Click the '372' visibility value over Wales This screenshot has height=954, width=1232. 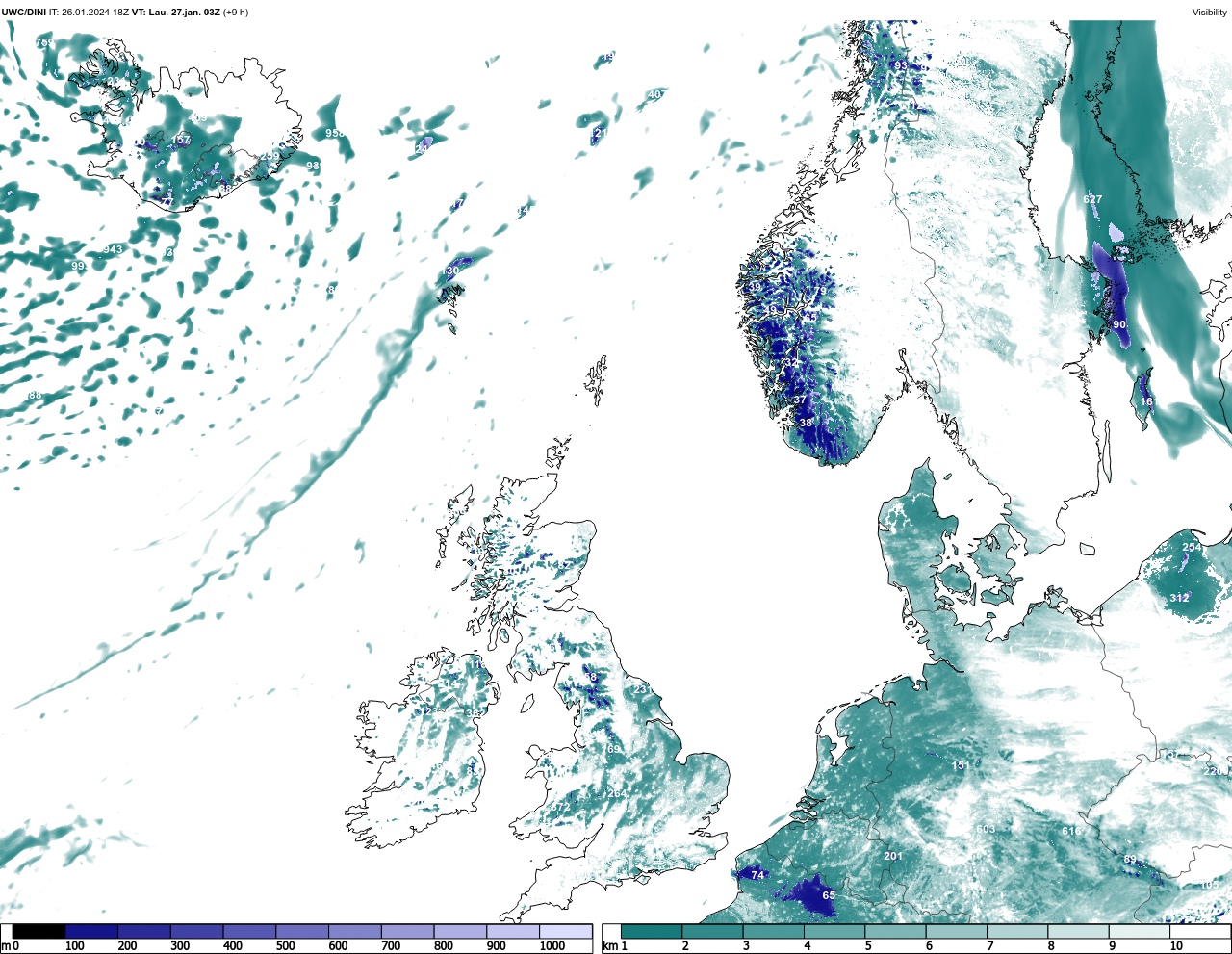pyautogui.click(x=560, y=807)
